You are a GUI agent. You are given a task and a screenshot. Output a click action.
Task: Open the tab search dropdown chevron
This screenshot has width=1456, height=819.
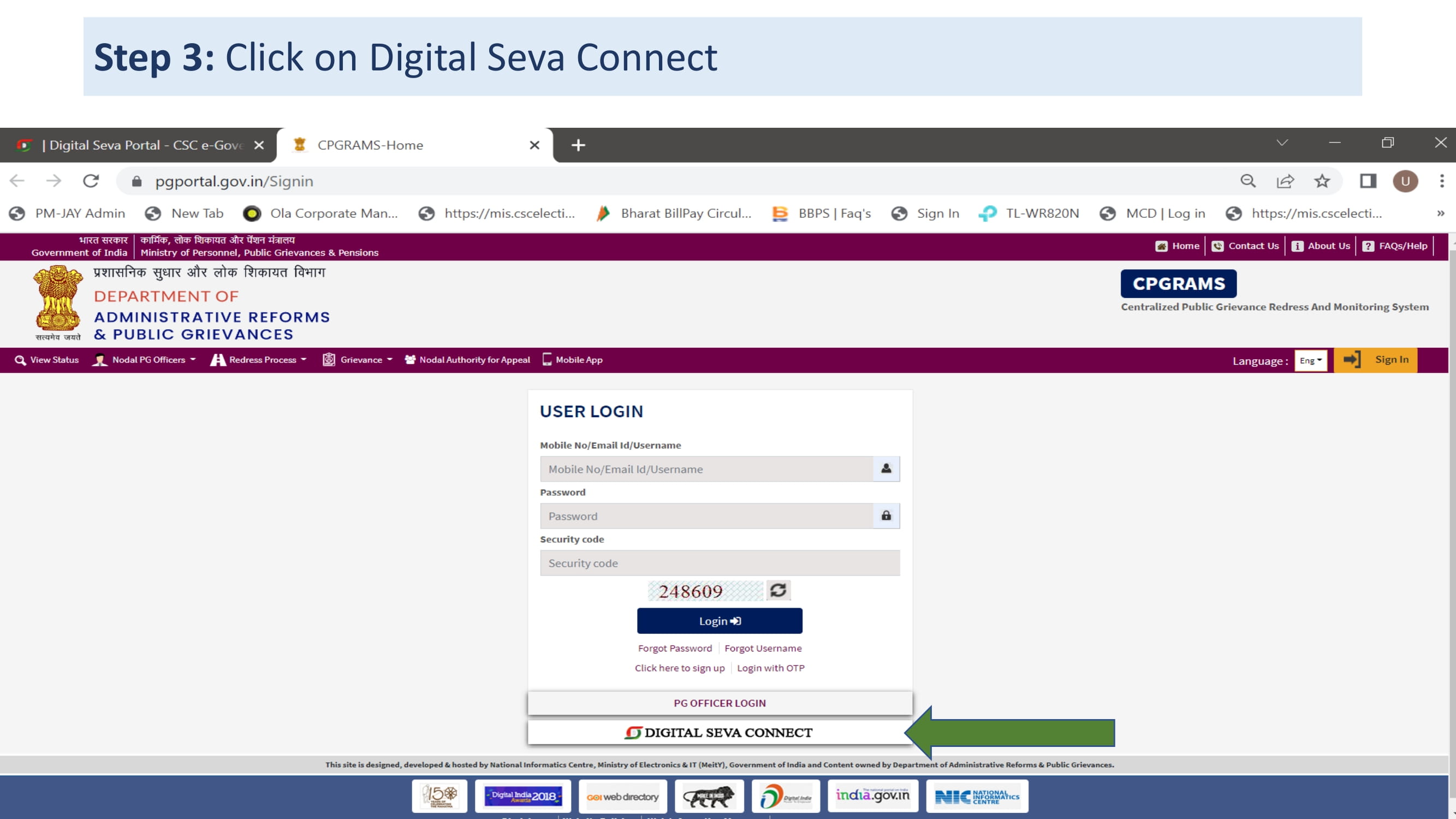coord(1282,143)
